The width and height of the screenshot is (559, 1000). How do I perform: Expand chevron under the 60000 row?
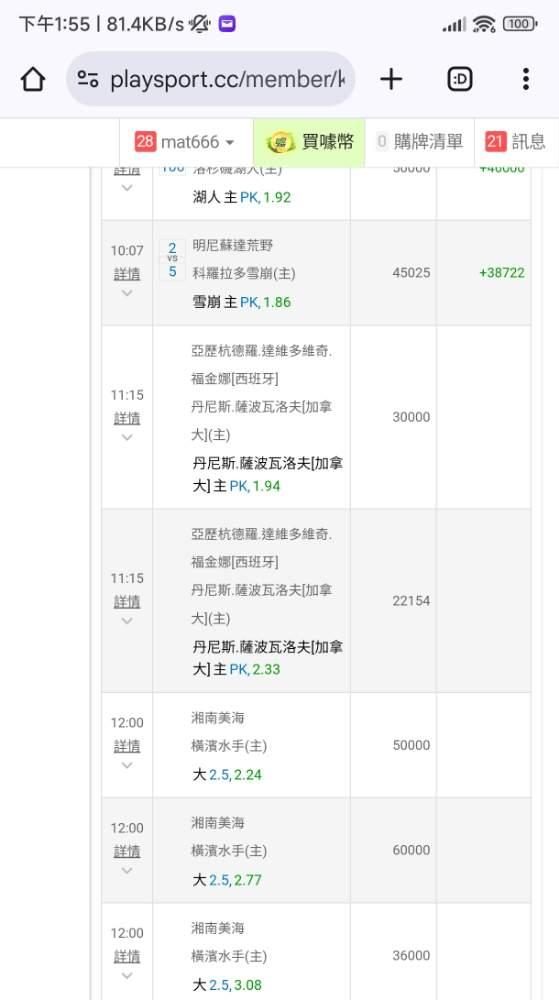[127, 871]
